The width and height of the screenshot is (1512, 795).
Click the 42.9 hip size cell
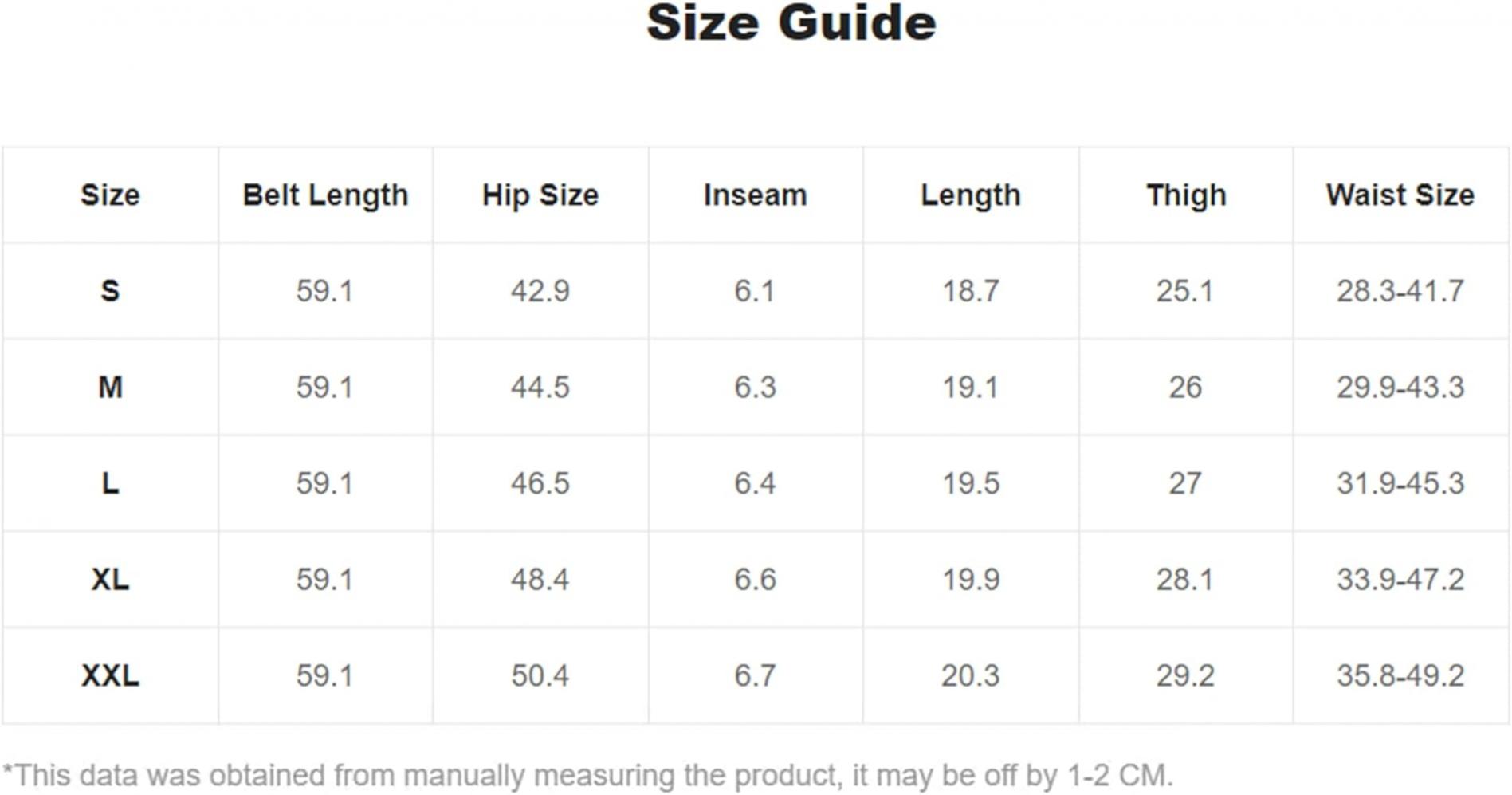pyautogui.click(x=540, y=291)
